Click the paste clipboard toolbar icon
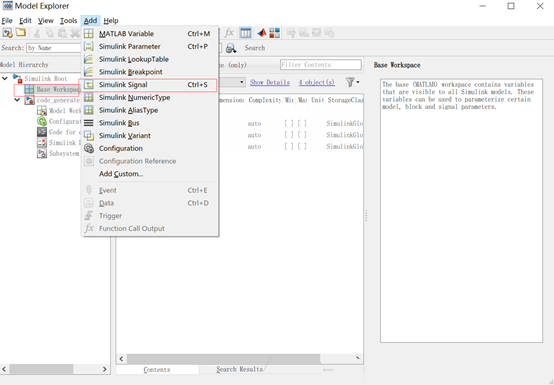 point(62,33)
